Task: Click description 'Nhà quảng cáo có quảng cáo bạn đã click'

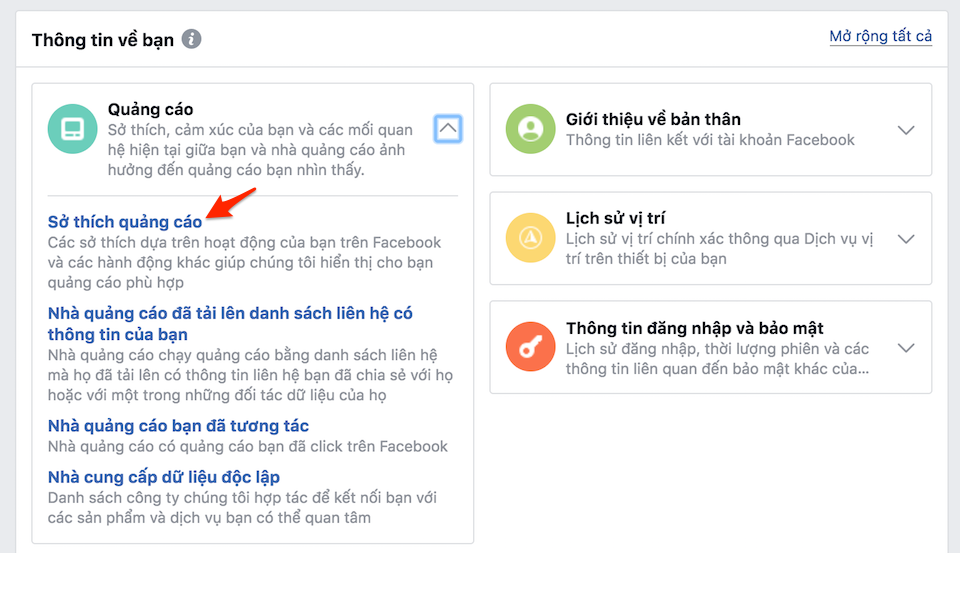Action: [x=247, y=446]
